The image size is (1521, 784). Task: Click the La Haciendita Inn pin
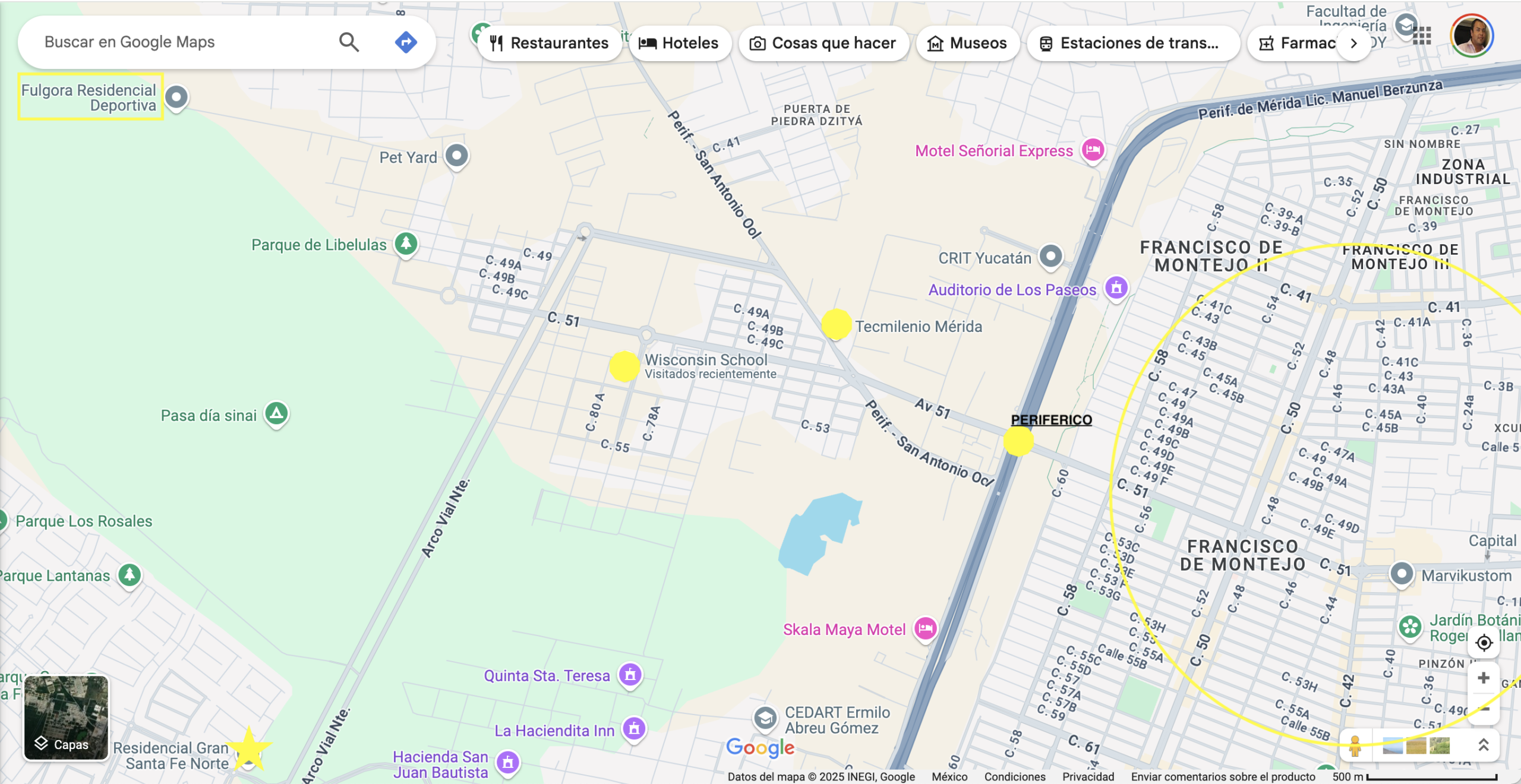[634, 729]
